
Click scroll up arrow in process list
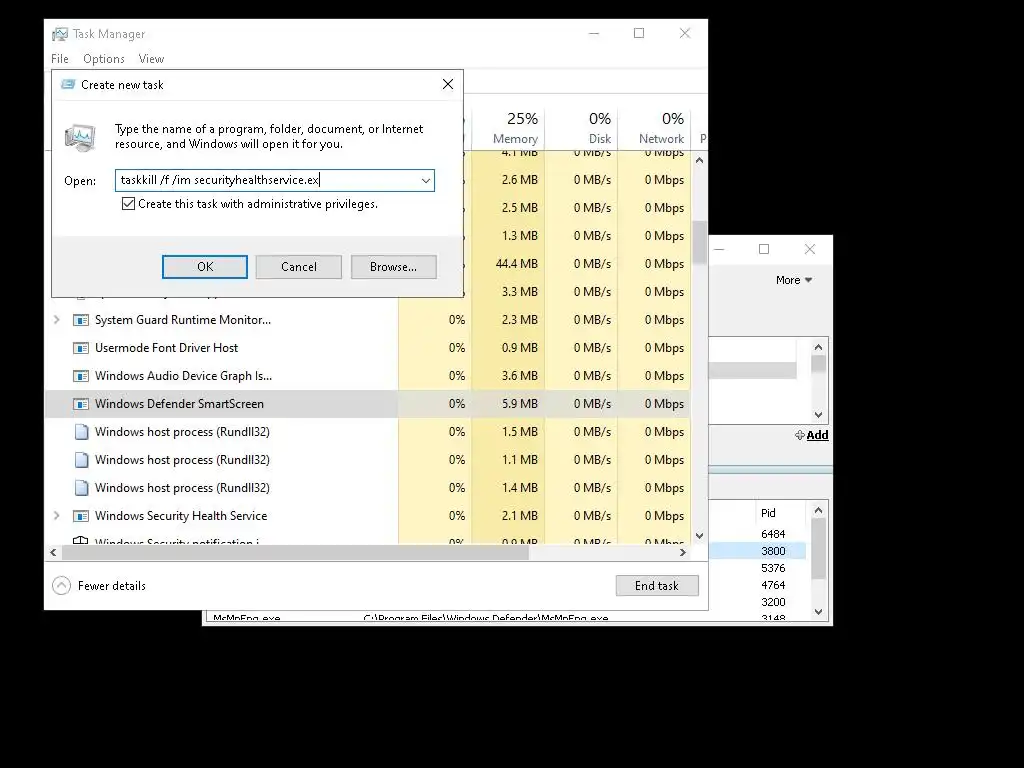click(x=699, y=160)
